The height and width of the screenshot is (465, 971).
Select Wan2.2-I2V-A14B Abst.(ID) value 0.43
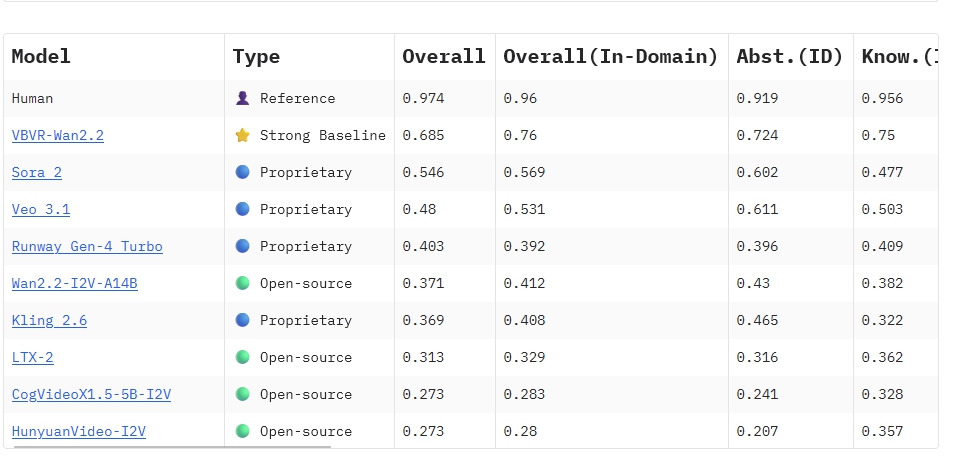pyautogui.click(x=754, y=284)
